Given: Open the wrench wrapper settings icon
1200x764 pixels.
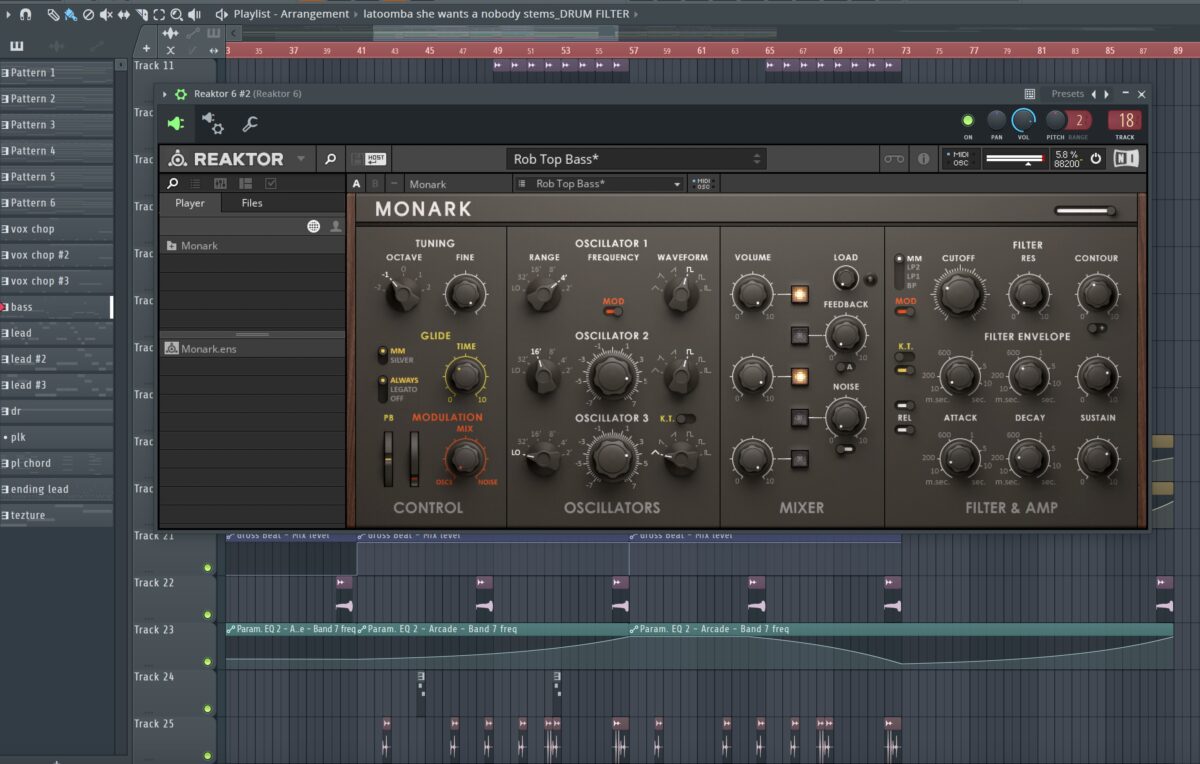Looking at the screenshot, I should coord(250,124).
